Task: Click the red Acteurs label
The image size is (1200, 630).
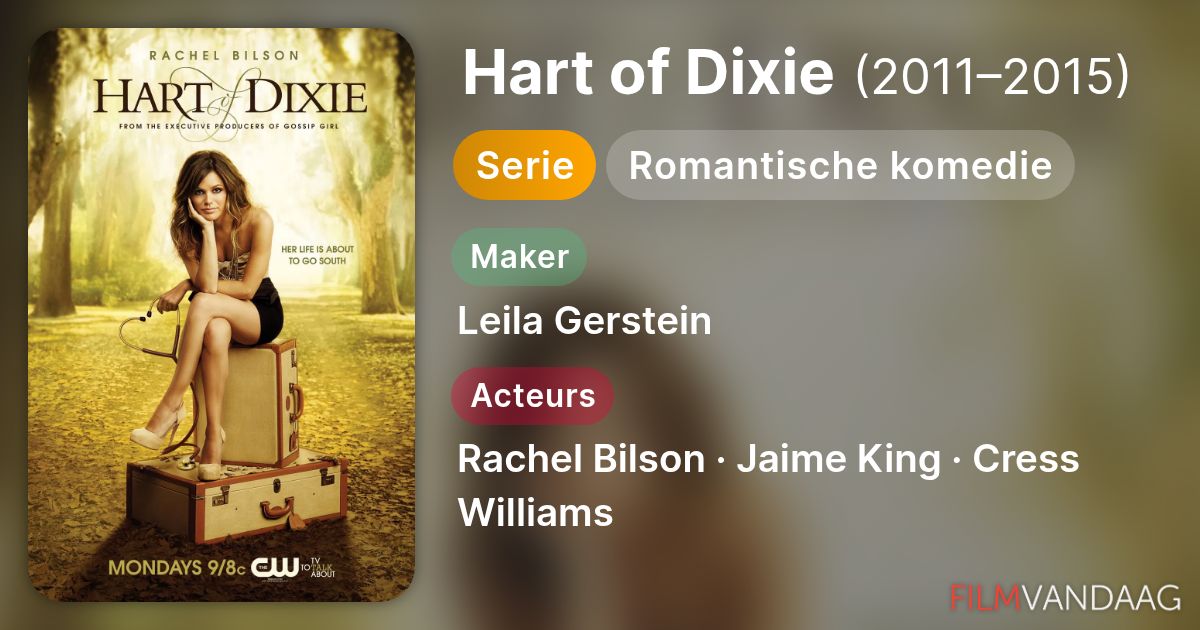Action: tap(533, 396)
